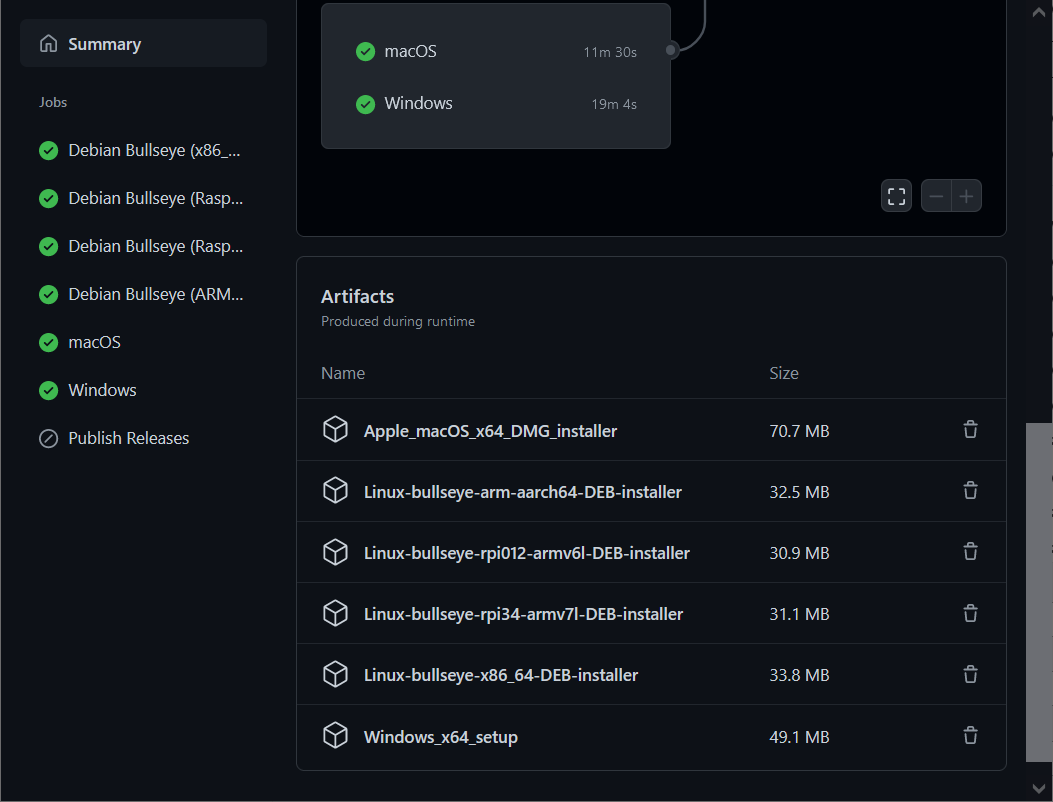Click the 70.7 MB size value
The height and width of the screenshot is (802, 1053).
[x=799, y=431]
